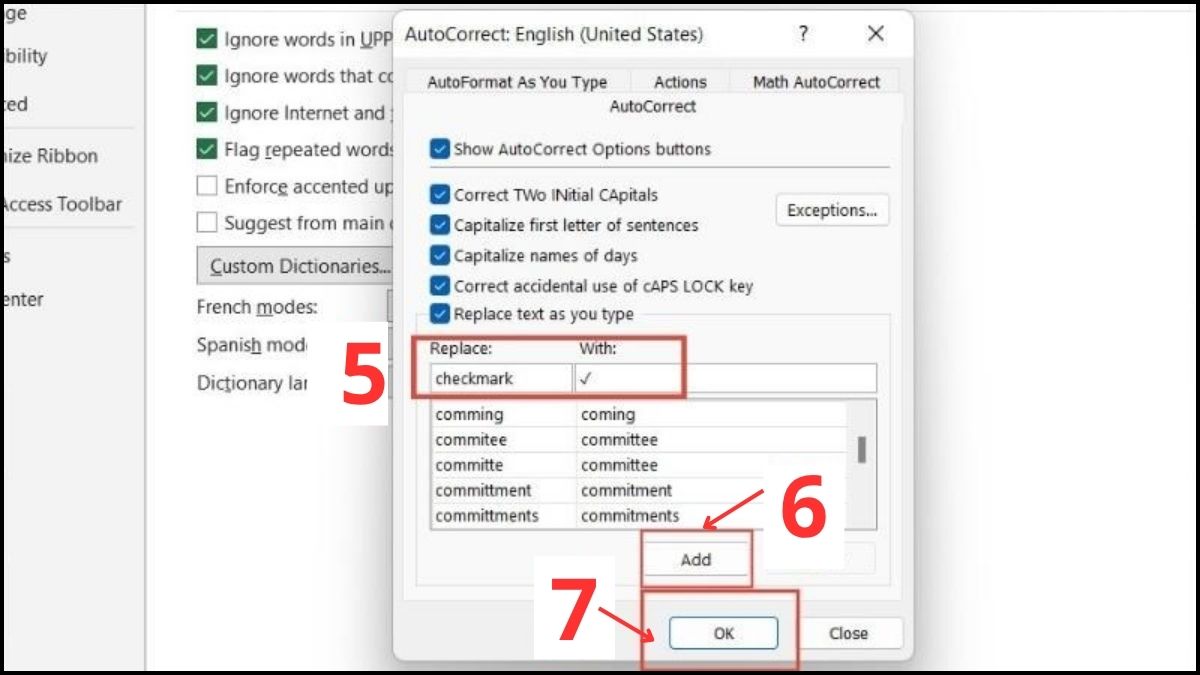Toggle Ignore words in UPPERCASE
The image size is (1200, 675).
tap(207, 38)
